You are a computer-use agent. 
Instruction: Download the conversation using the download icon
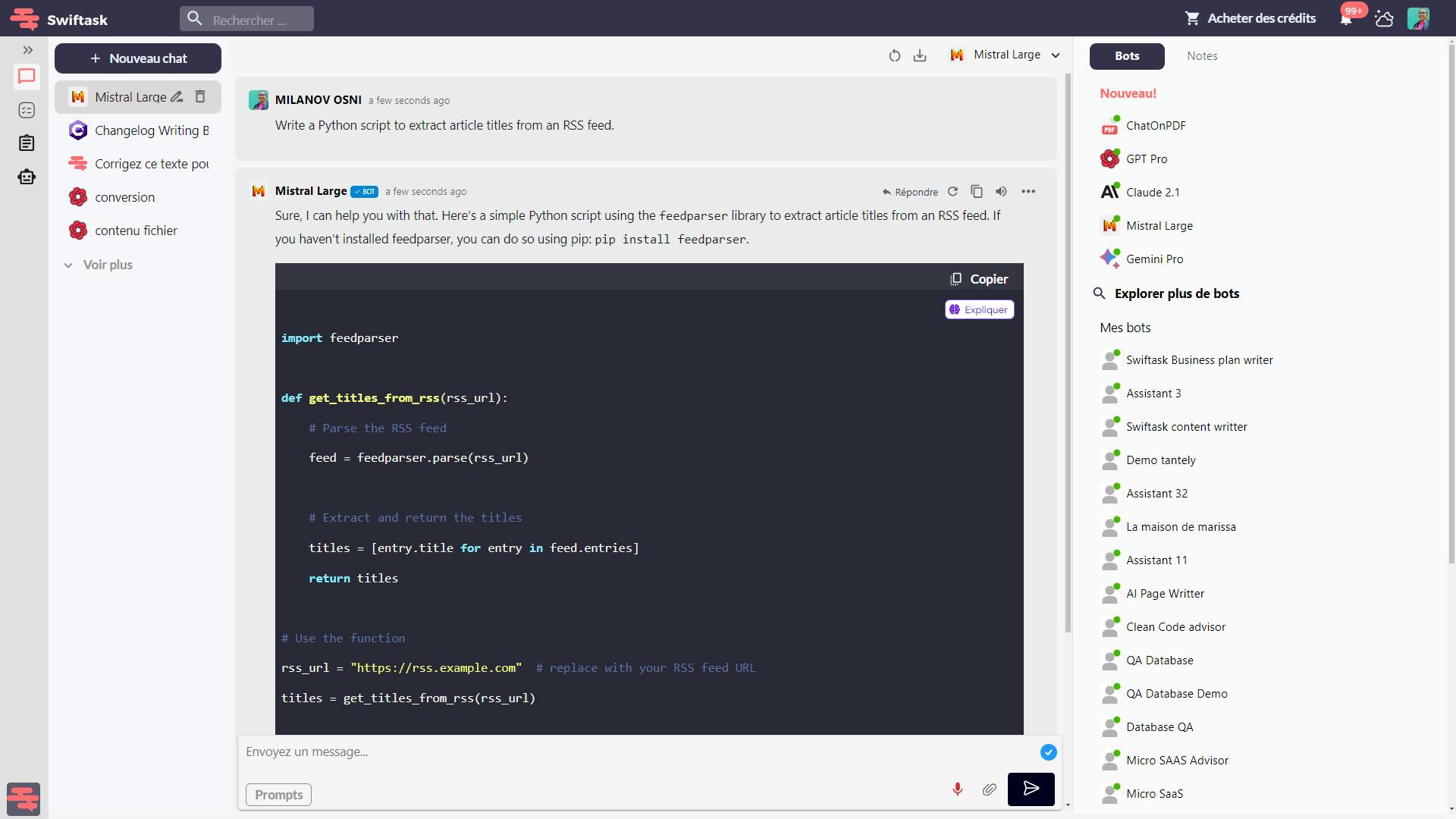tap(920, 55)
